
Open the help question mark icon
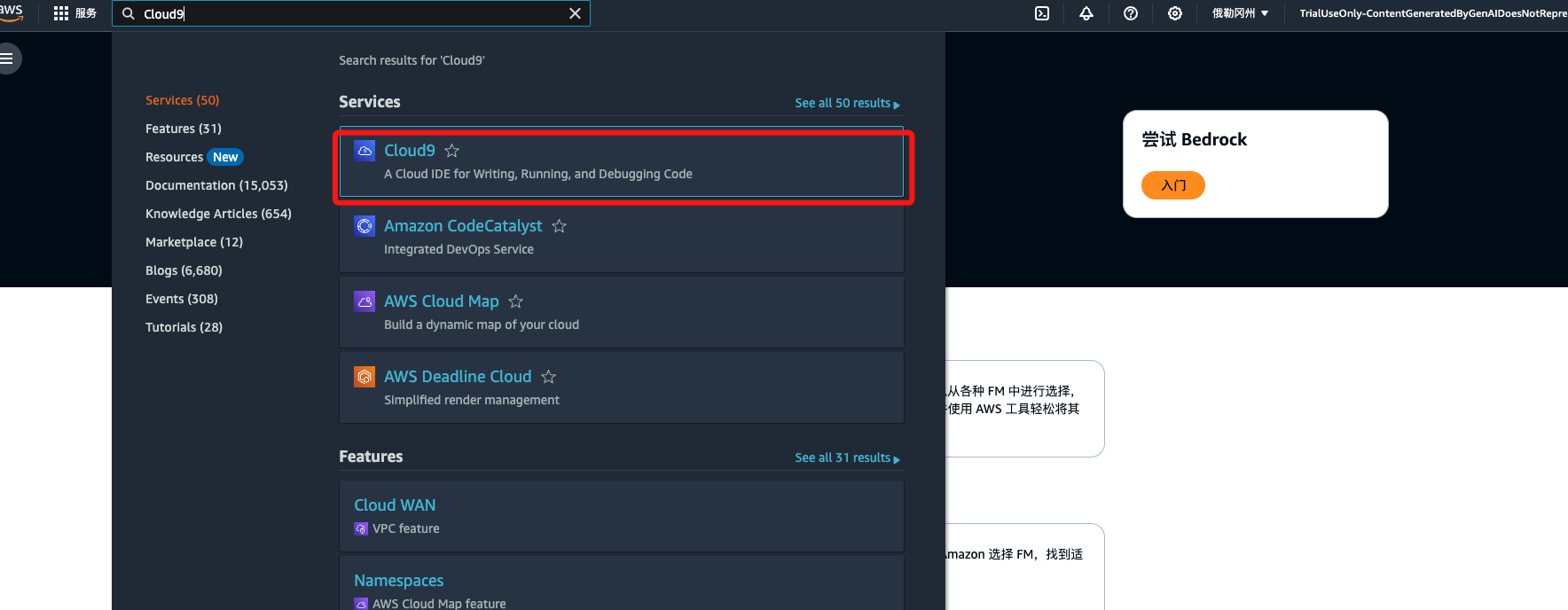[1131, 13]
